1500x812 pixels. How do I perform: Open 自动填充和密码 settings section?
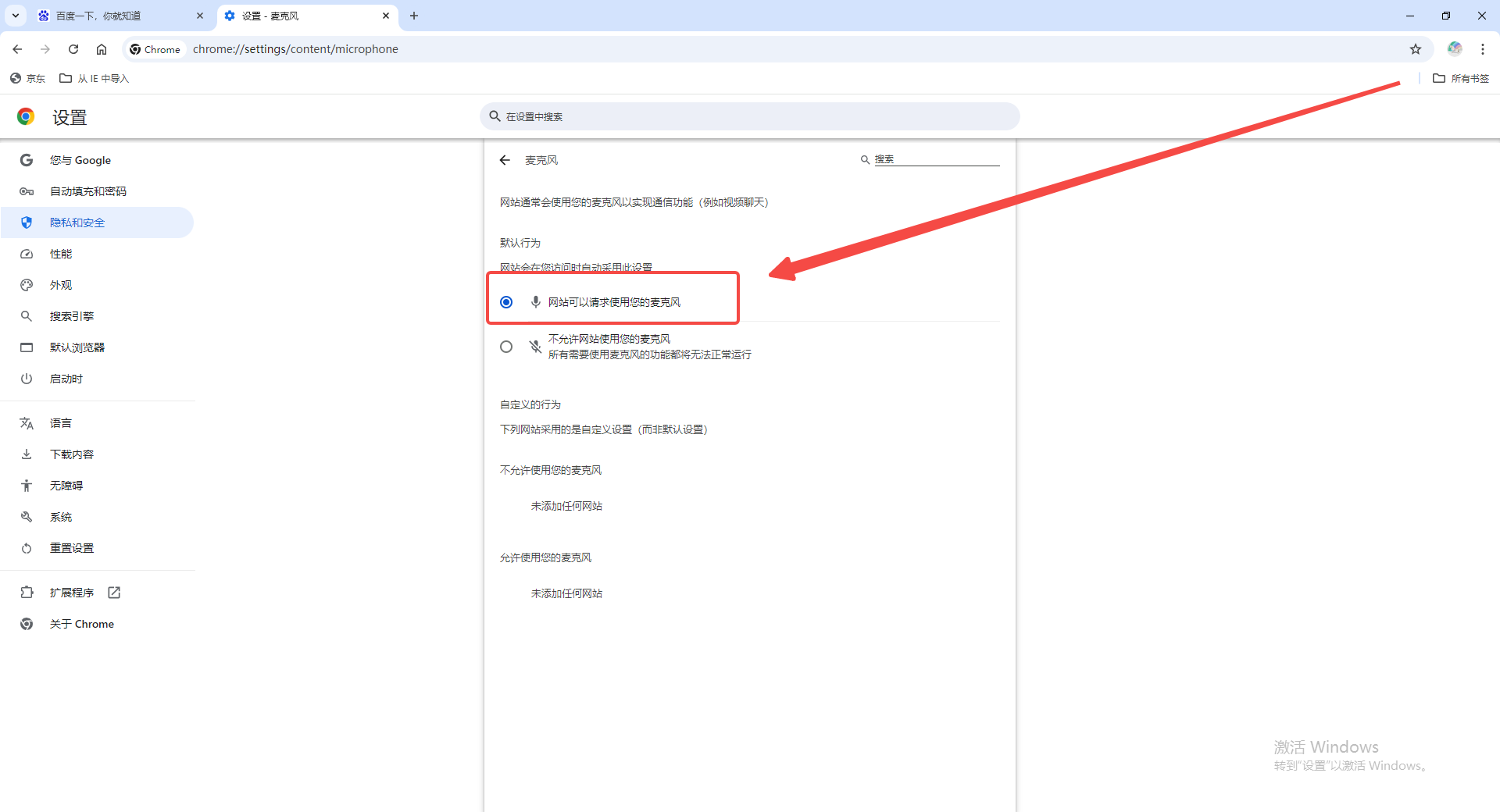click(x=98, y=191)
